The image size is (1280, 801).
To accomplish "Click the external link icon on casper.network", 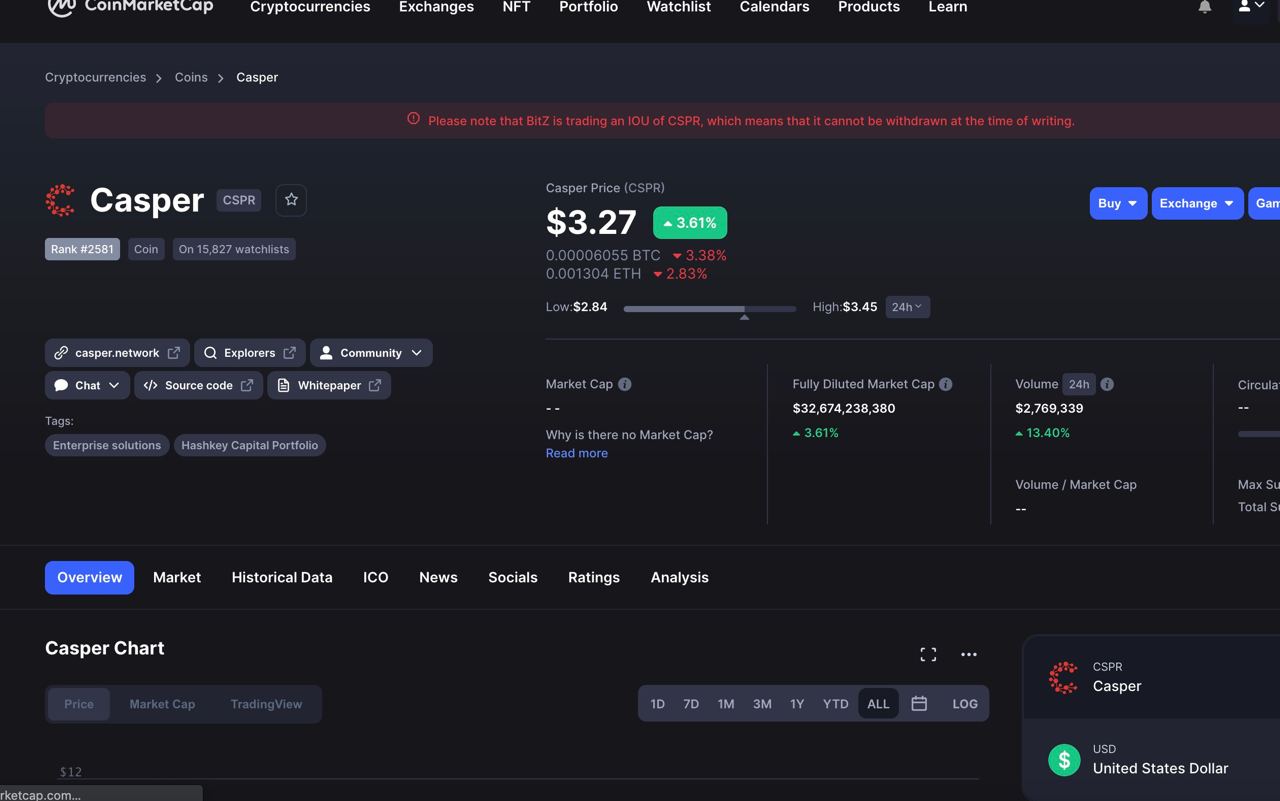I will [x=174, y=353].
